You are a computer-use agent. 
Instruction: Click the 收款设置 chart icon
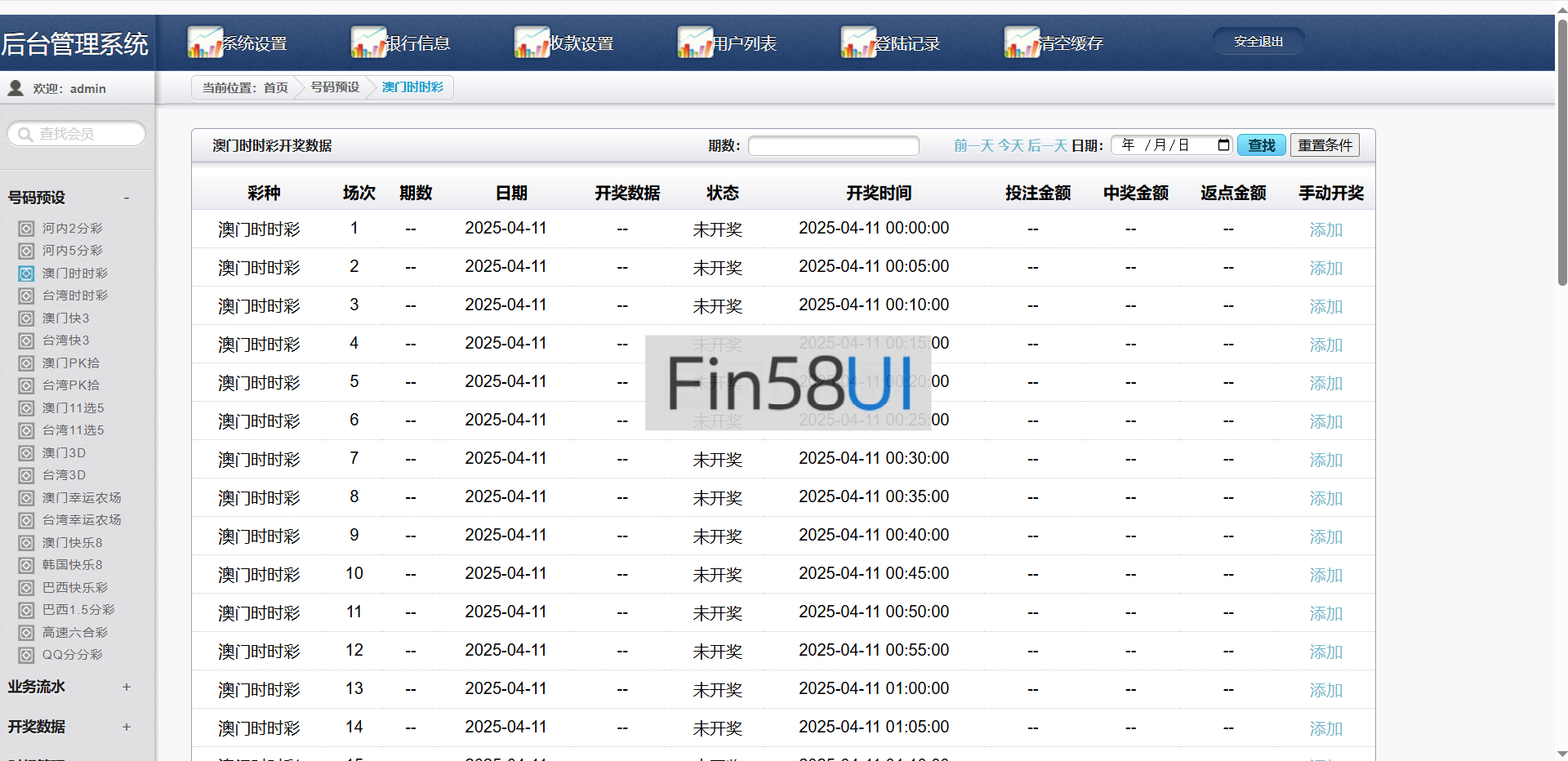(x=532, y=42)
